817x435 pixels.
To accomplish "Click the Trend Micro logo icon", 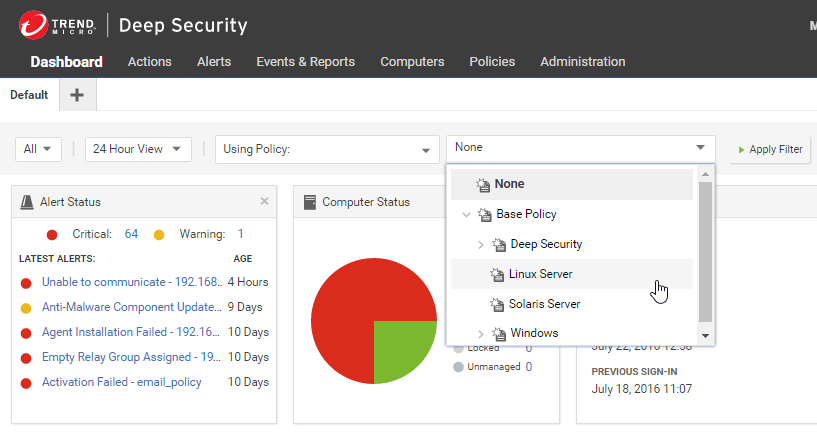I will click(x=35, y=25).
